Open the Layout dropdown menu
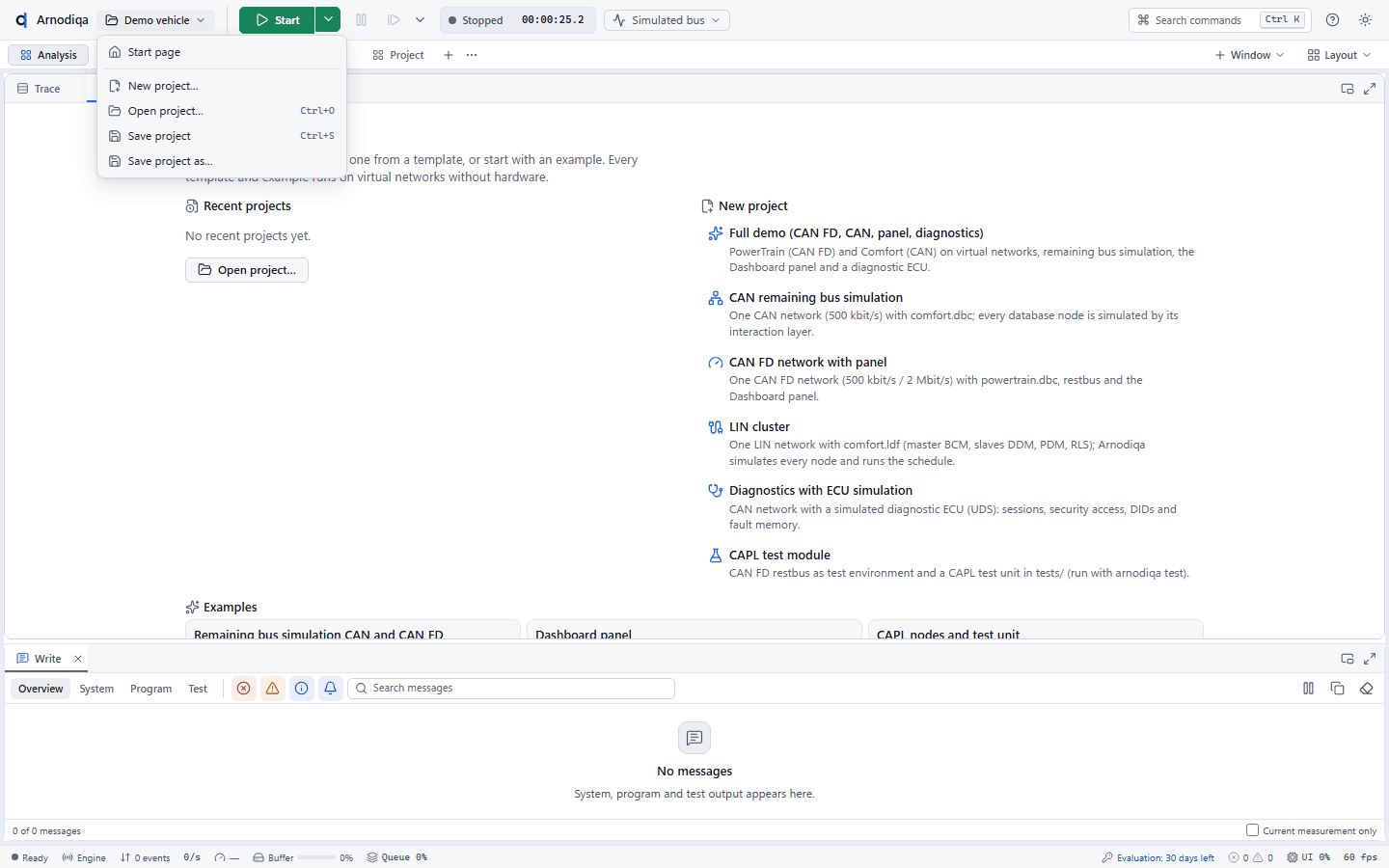 1339,55
